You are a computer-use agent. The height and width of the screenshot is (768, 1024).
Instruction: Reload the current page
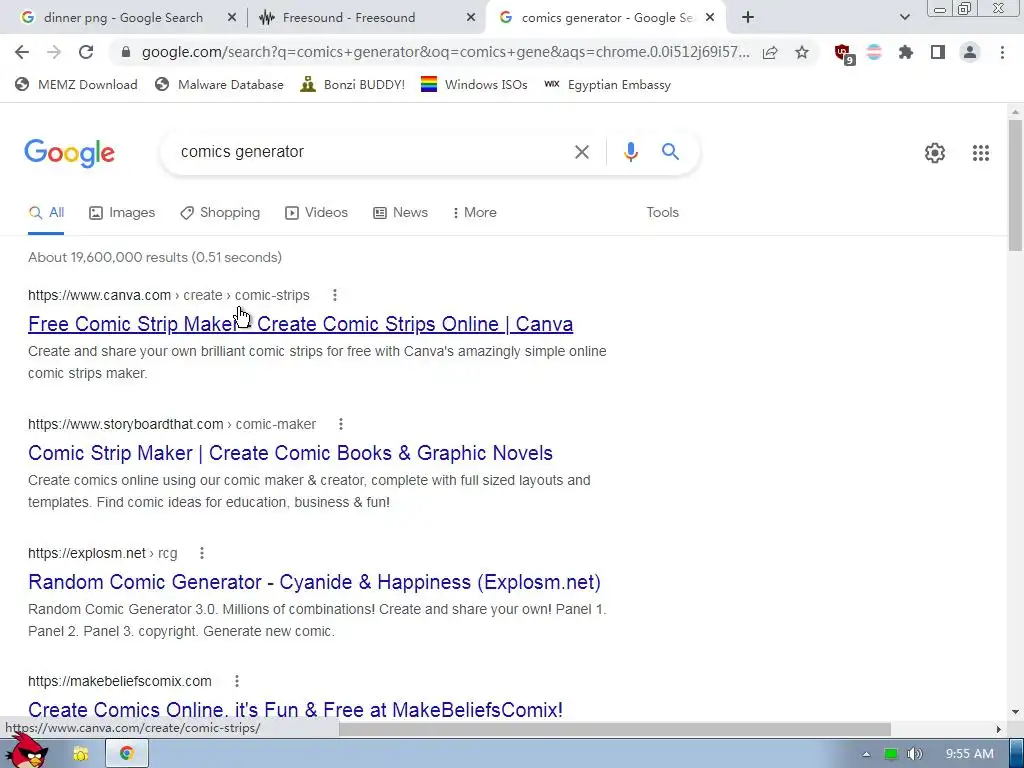[86, 52]
